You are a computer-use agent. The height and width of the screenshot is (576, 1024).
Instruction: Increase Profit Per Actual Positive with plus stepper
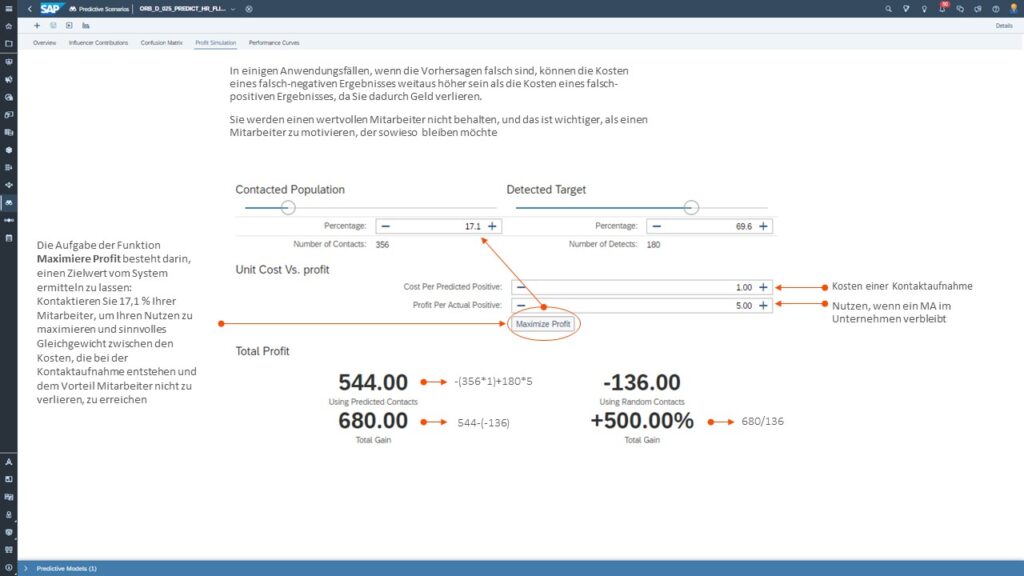[x=763, y=305]
